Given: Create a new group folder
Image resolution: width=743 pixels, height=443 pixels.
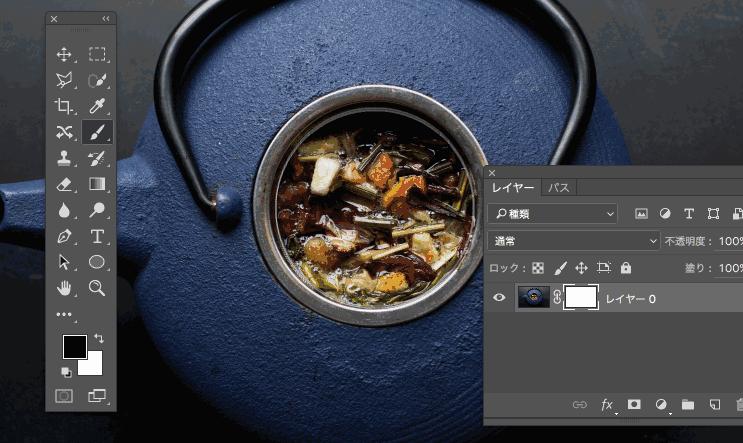Looking at the screenshot, I should [x=688, y=405].
